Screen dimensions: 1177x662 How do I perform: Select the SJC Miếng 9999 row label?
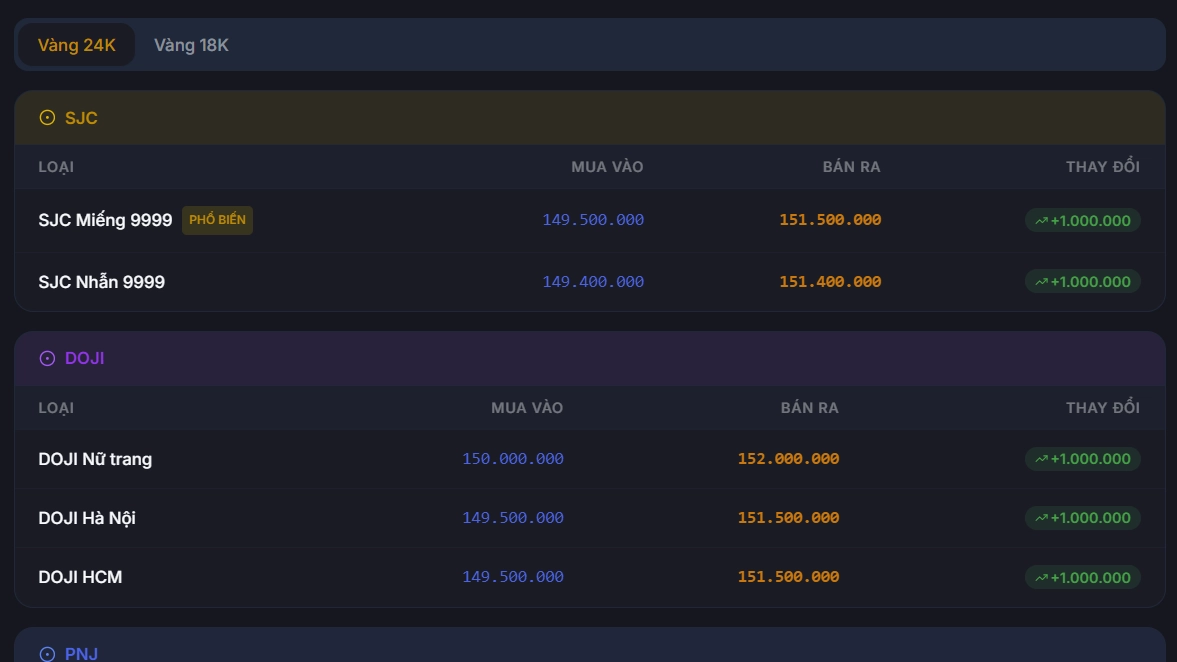coord(105,220)
